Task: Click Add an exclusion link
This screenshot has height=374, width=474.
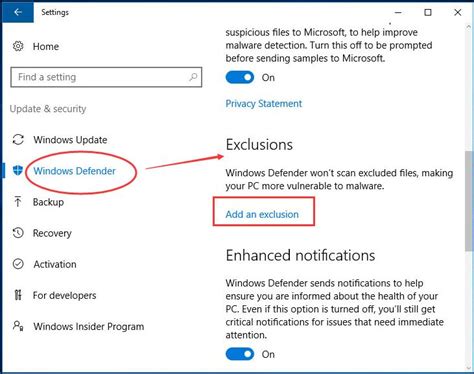Action: (x=262, y=214)
